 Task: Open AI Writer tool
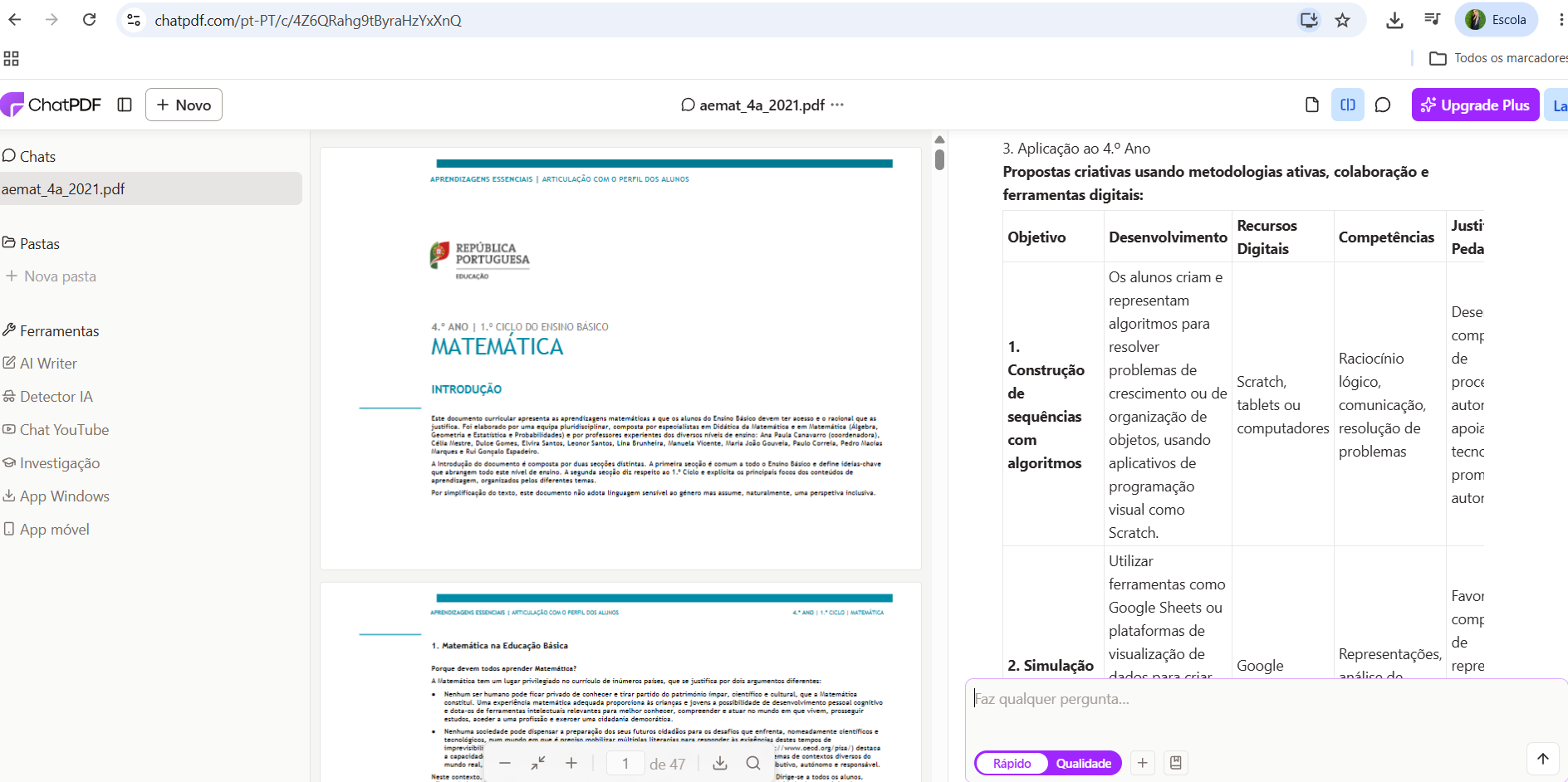pos(40,363)
